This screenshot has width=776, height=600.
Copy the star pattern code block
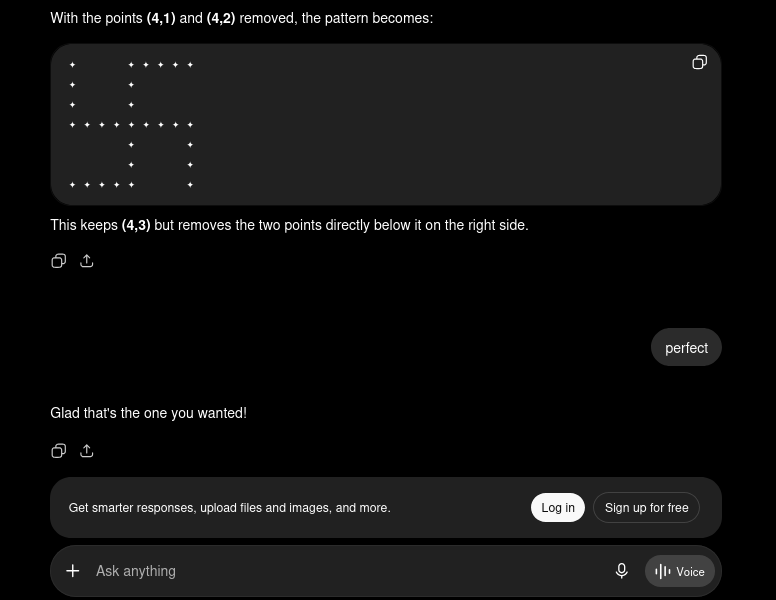tap(699, 62)
